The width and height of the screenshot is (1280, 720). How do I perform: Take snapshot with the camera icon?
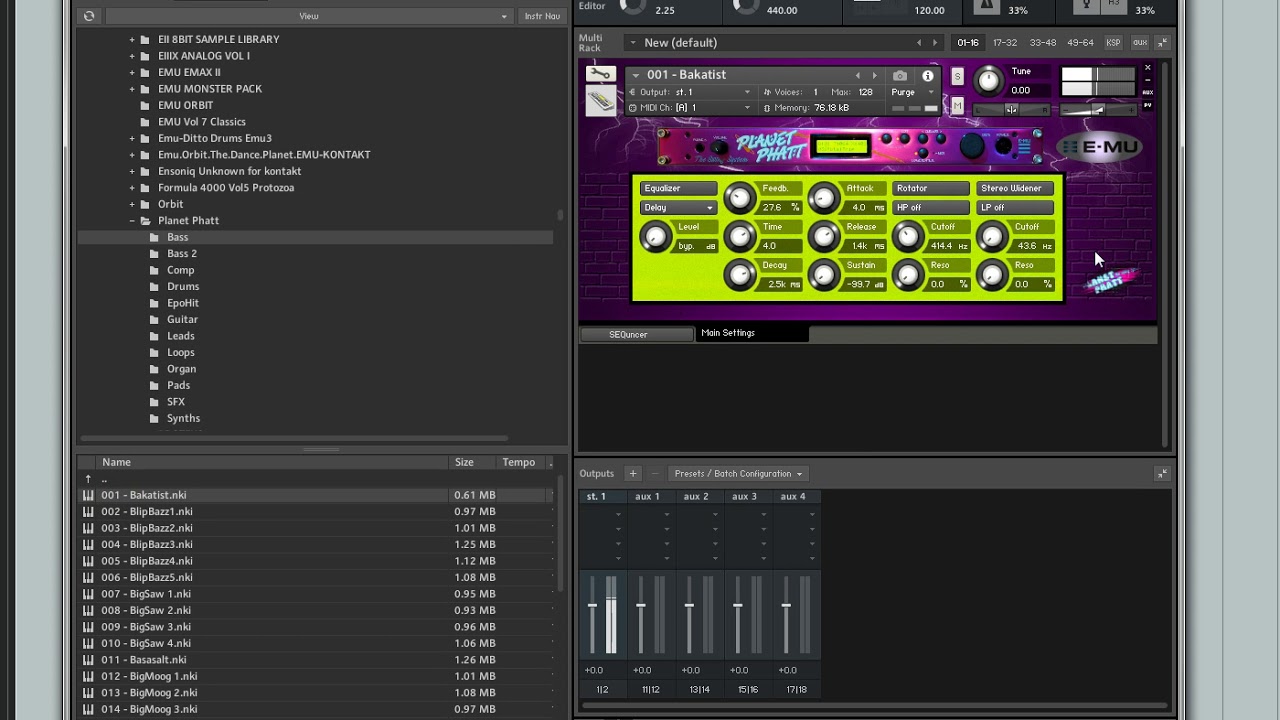point(900,76)
